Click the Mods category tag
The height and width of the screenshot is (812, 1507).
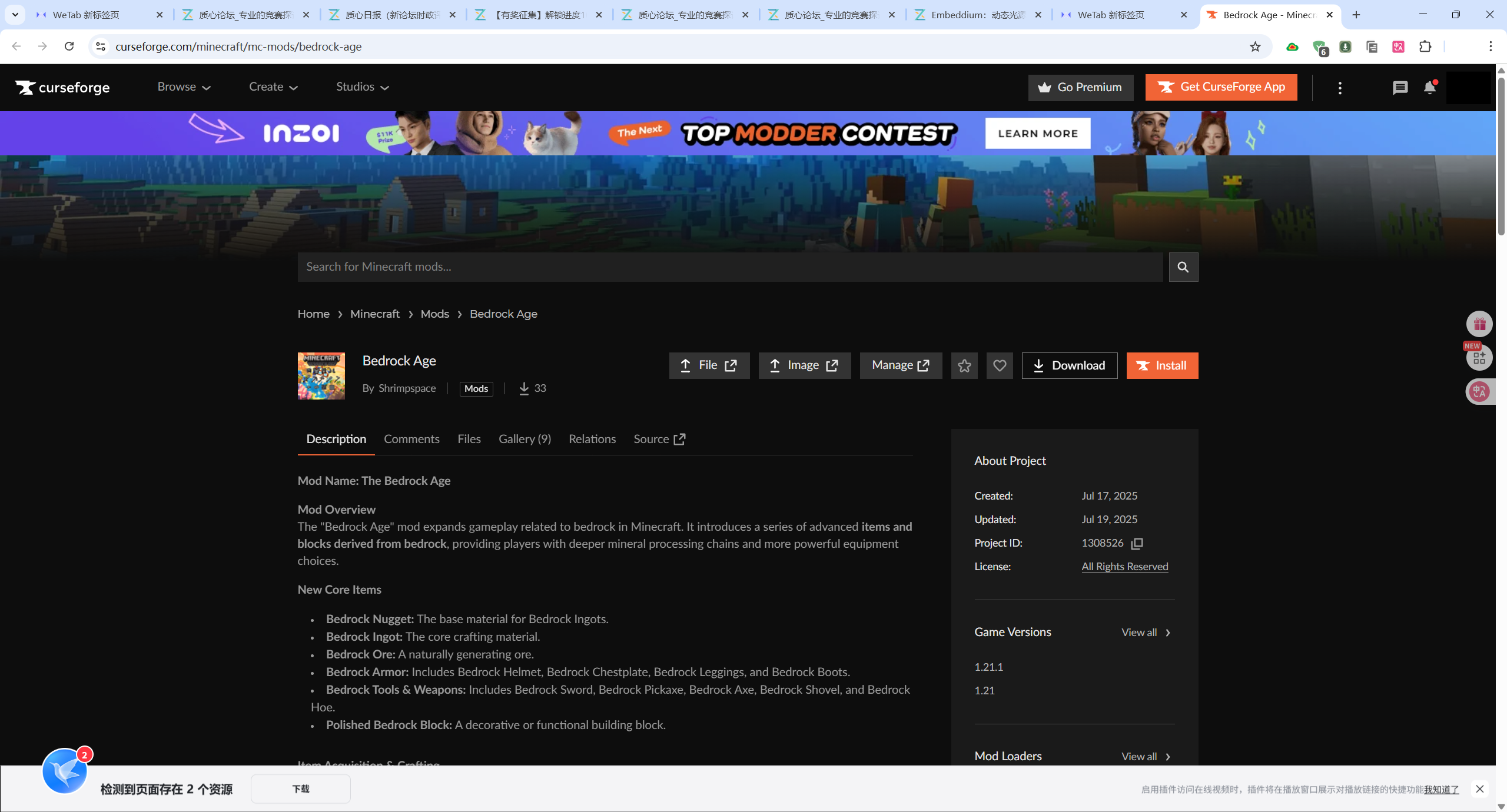click(x=476, y=389)
